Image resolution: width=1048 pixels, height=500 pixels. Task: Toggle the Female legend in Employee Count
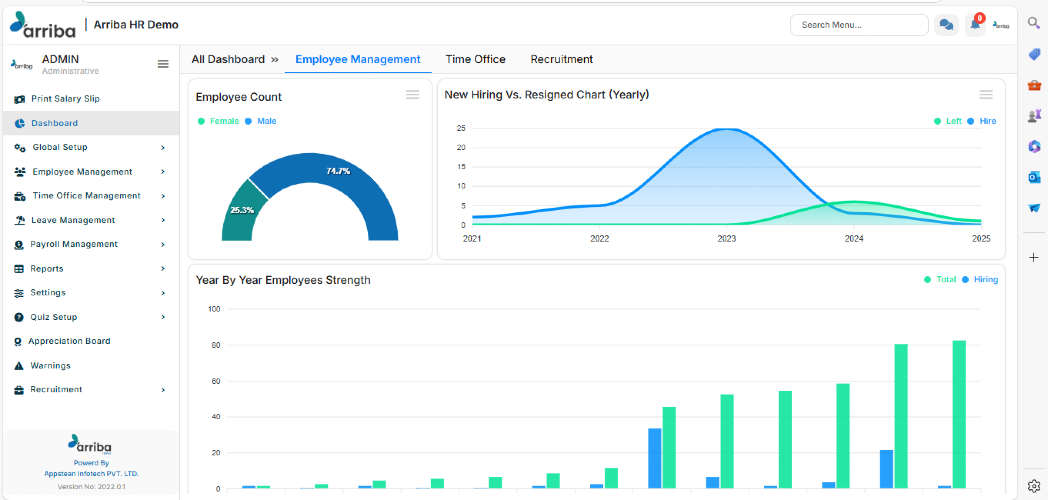click(218, 122)
